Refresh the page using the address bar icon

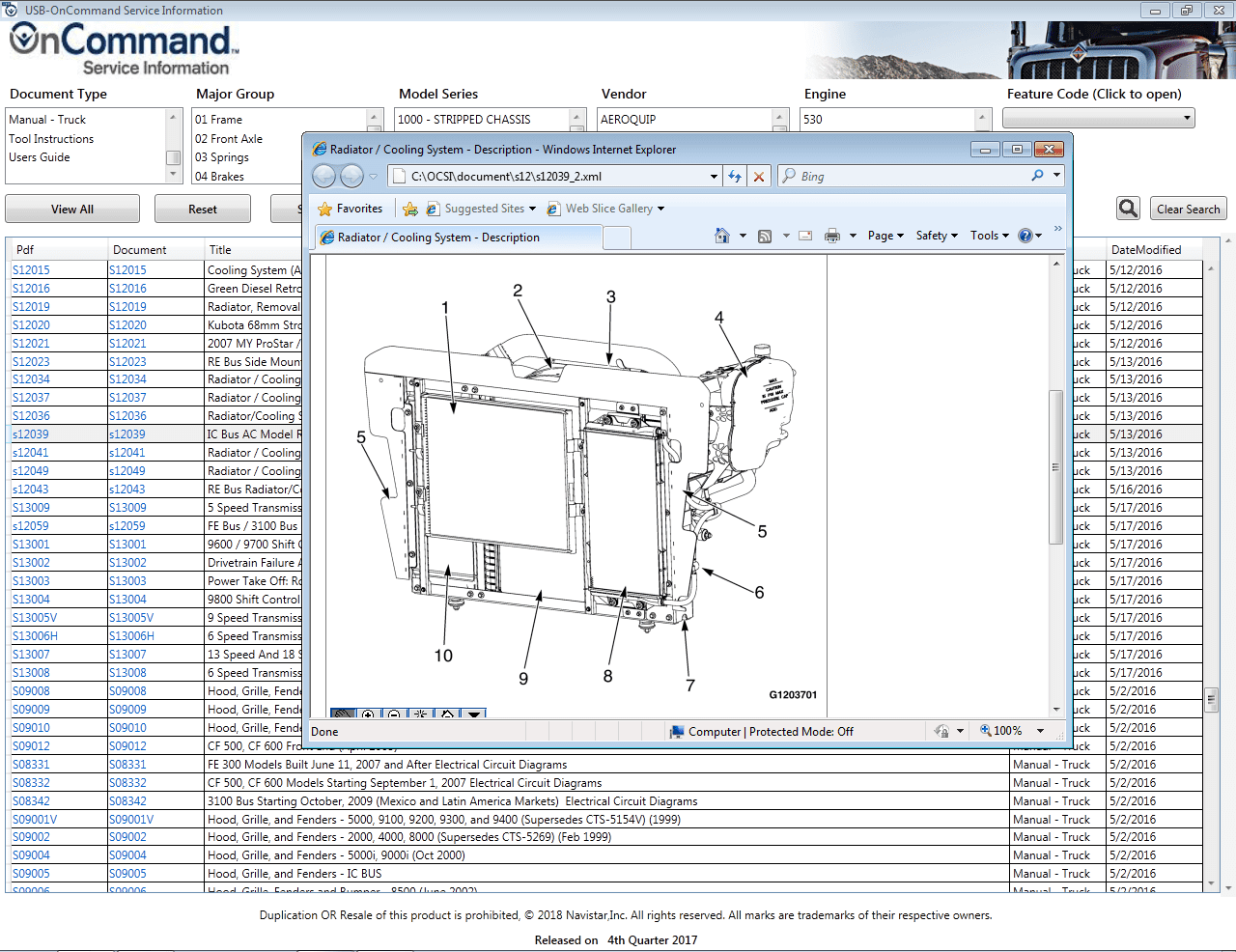[735, 176]
